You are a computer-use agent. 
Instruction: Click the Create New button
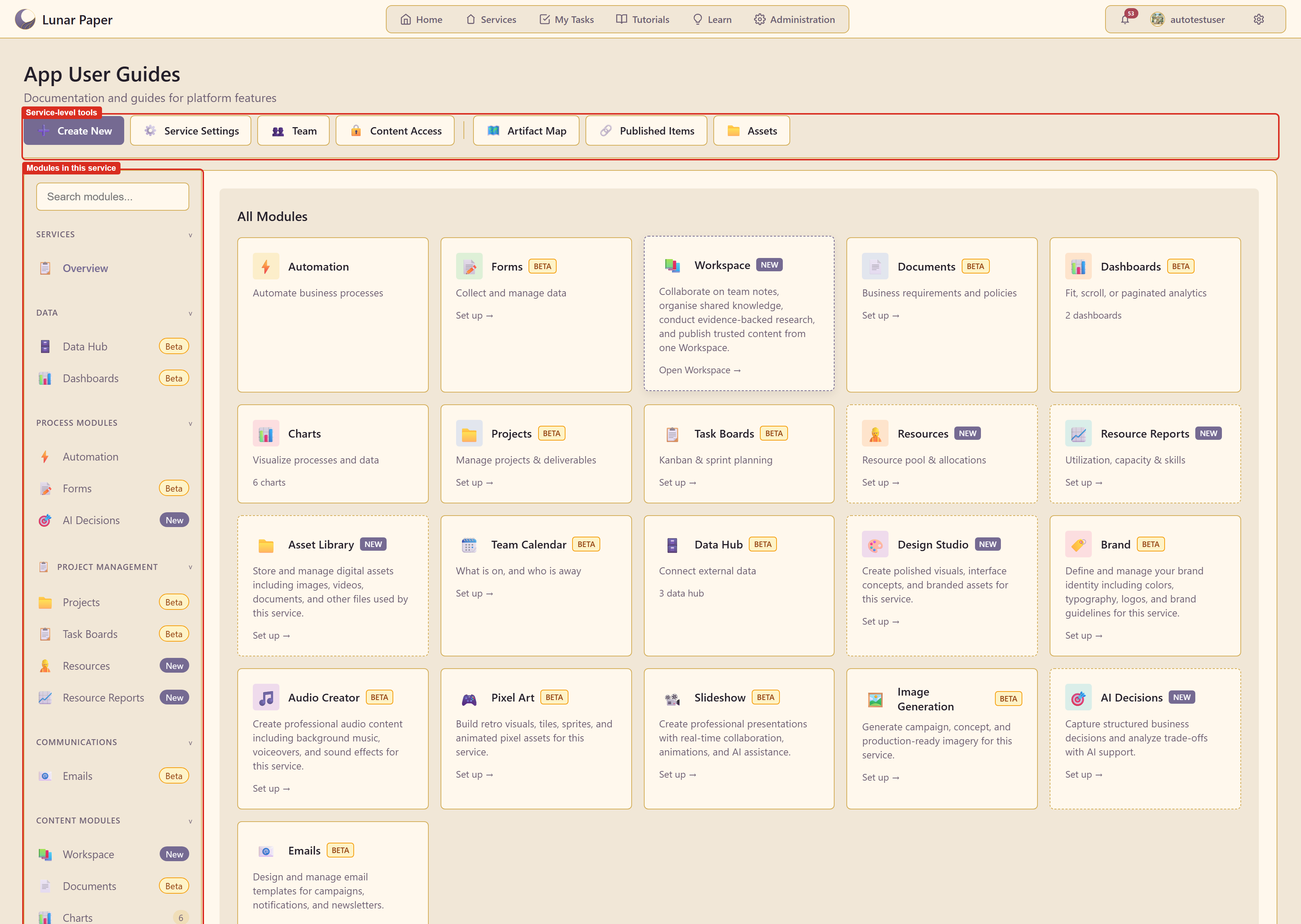click(x=74, y=130)
